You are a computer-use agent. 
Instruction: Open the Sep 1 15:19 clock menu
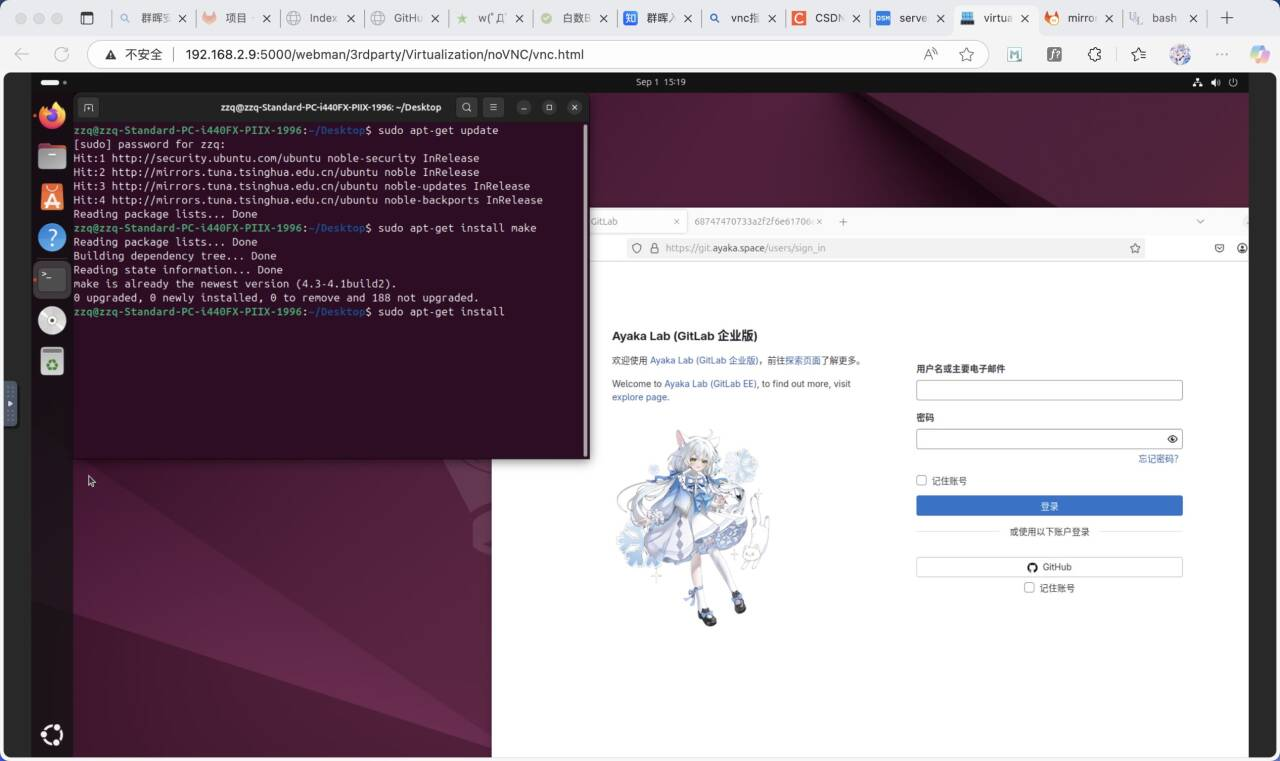point(660,82)
